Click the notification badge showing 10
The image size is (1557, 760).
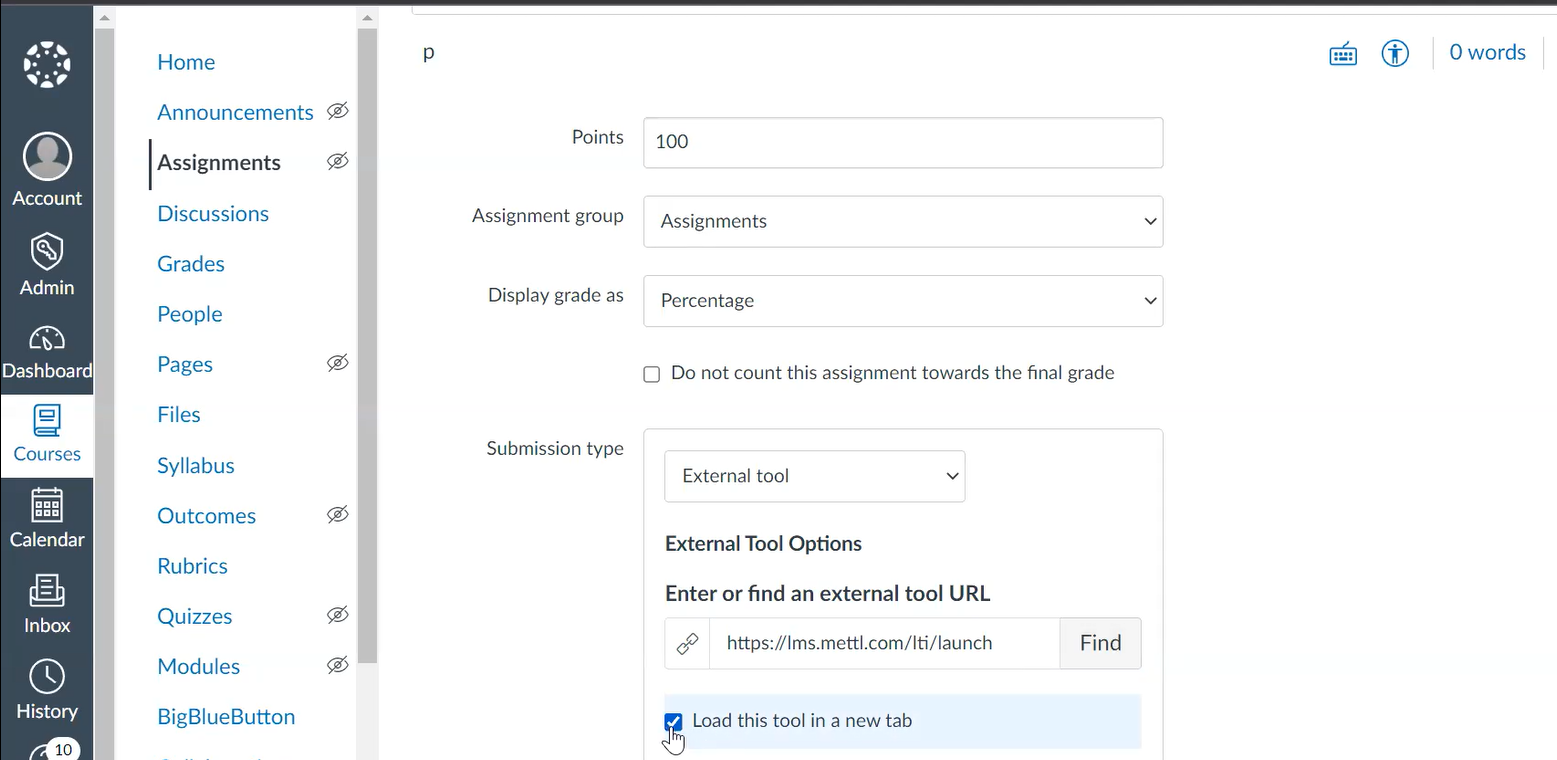[x=63, y=749]
